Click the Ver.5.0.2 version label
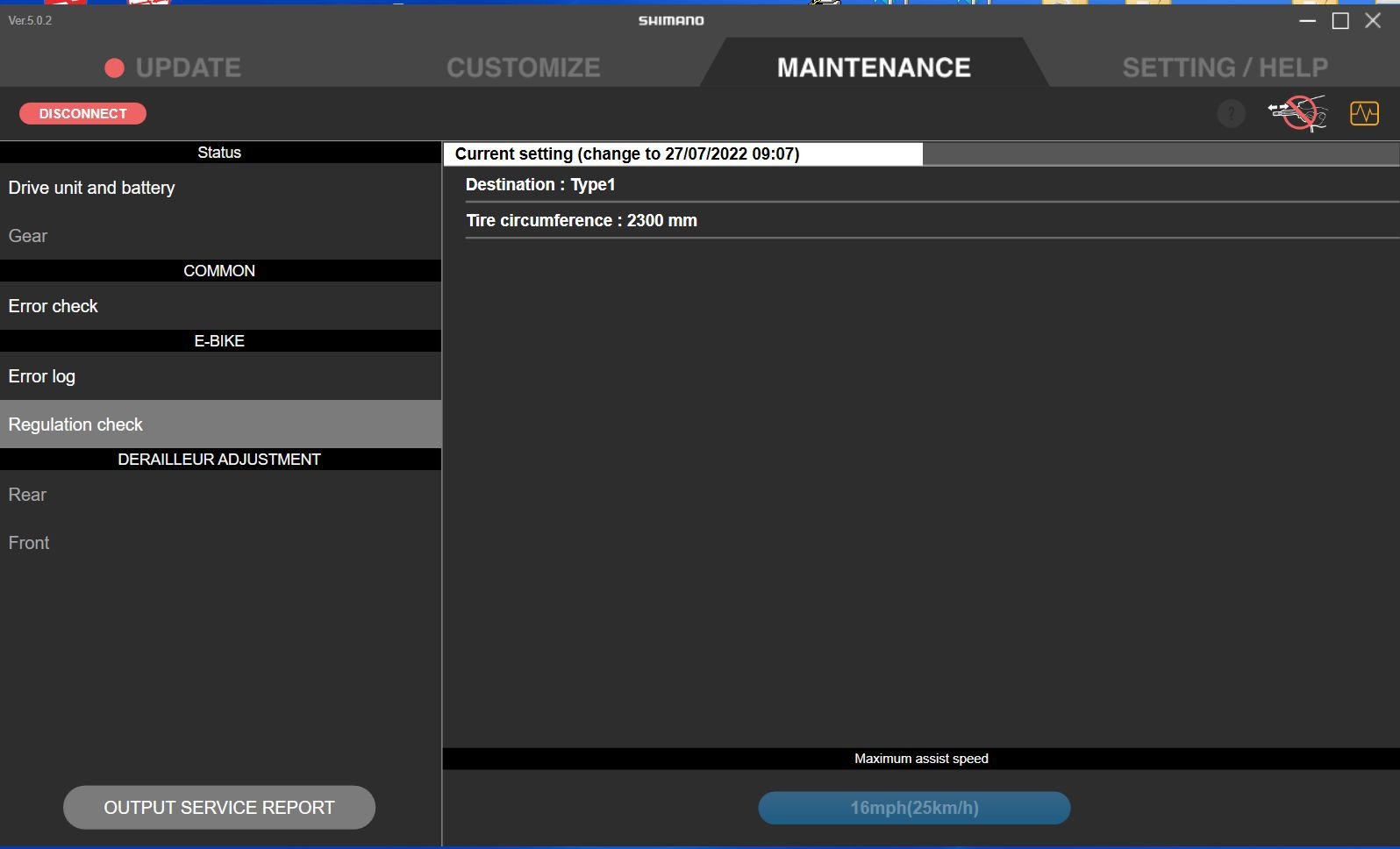Image resolution: width=1400 pixels, height=849 pixels. point(30,20)
